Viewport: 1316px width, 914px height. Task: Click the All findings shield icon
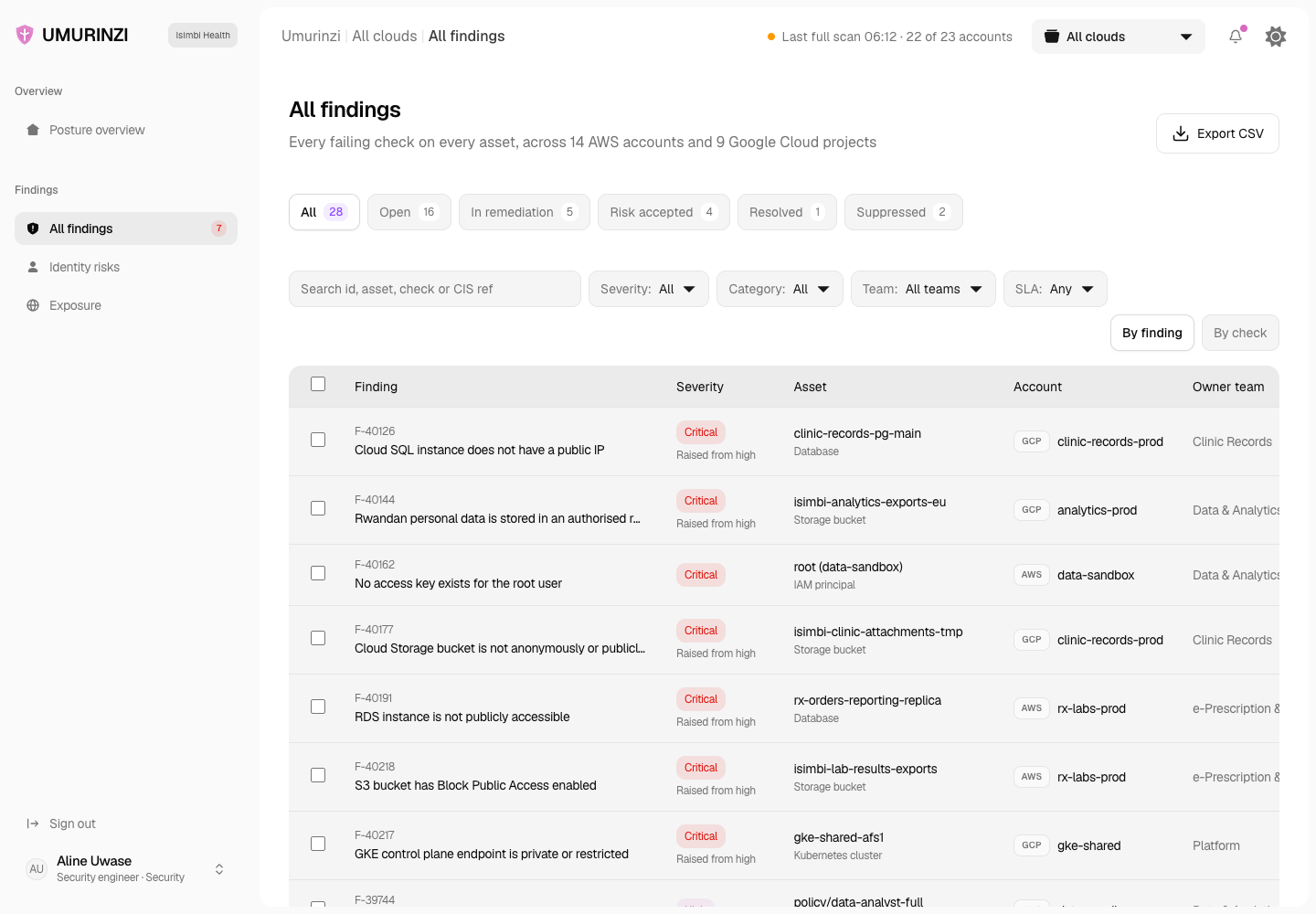[x=33, y=228]
